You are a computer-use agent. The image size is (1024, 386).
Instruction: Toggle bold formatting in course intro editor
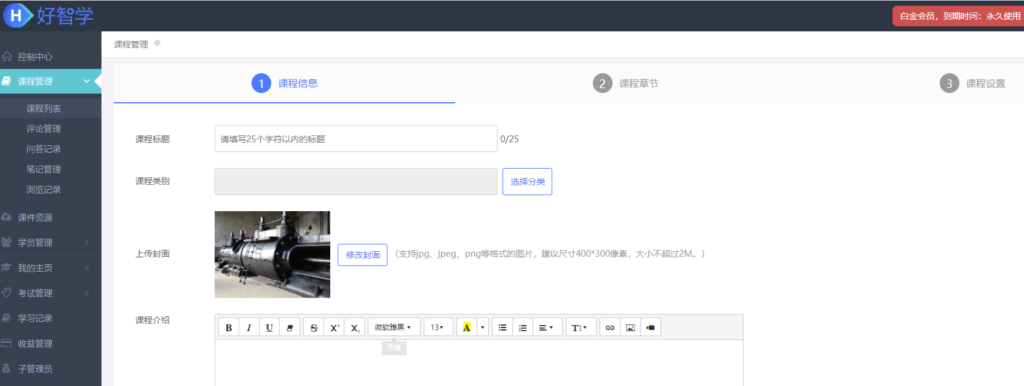click(229, 328)
